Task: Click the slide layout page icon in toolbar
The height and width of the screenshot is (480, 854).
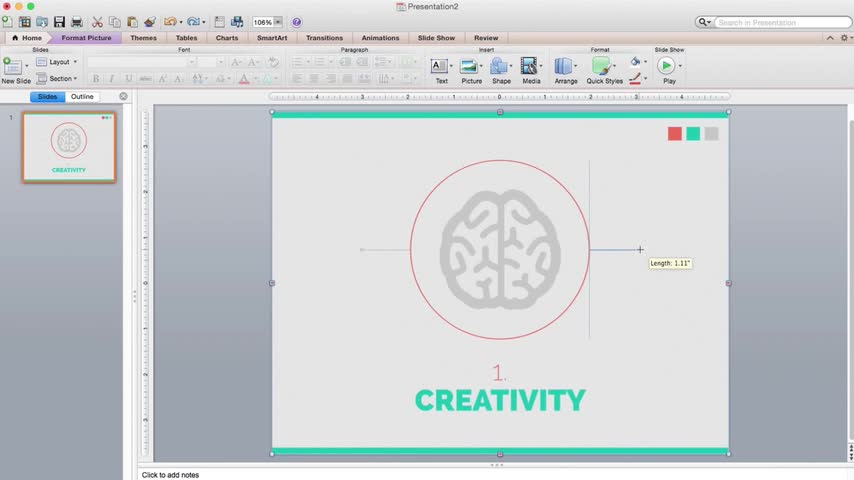Action: click(x=219, y=22)
